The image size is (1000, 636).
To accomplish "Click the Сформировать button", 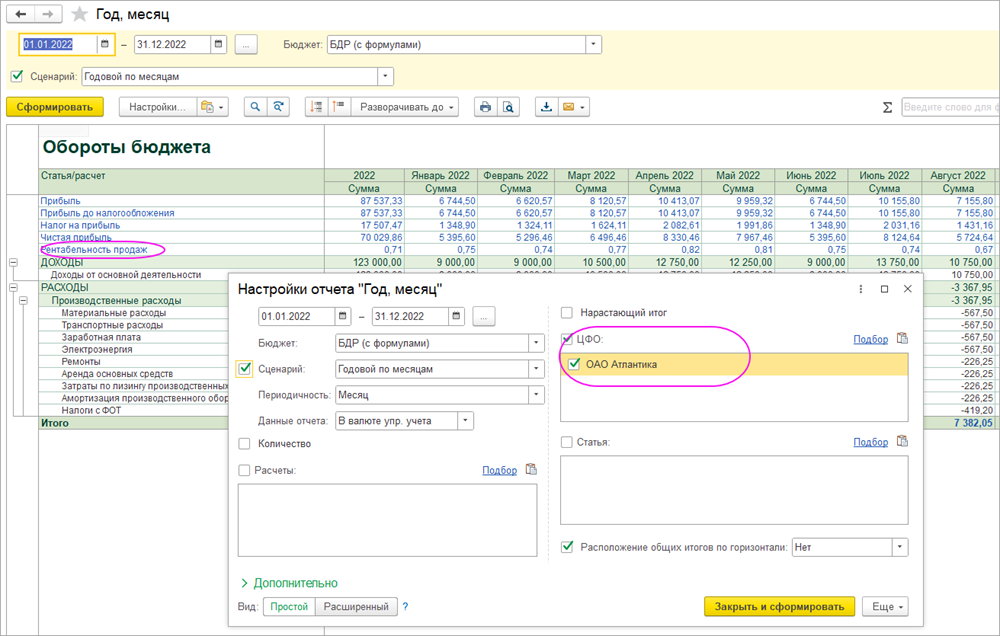I will coord(55,107).
